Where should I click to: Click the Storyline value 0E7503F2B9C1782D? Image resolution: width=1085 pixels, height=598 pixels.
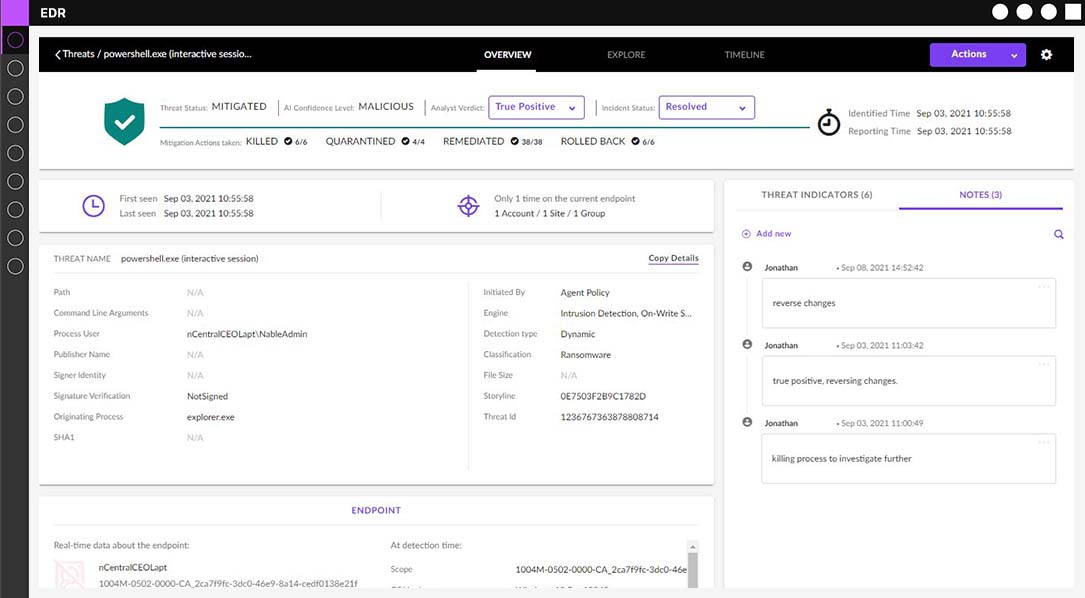click(x=603, y=397)
